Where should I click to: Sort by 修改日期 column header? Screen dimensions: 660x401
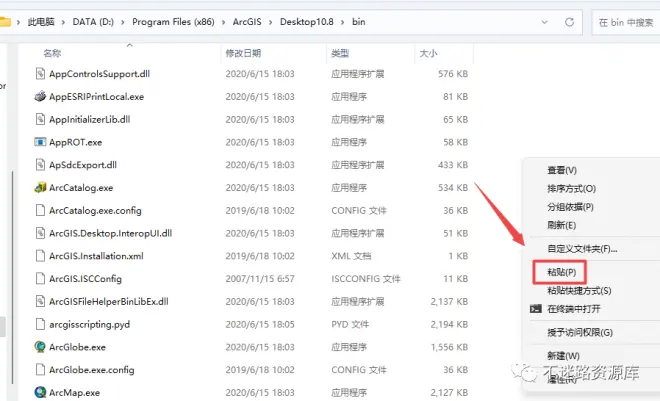click(243, 53)
